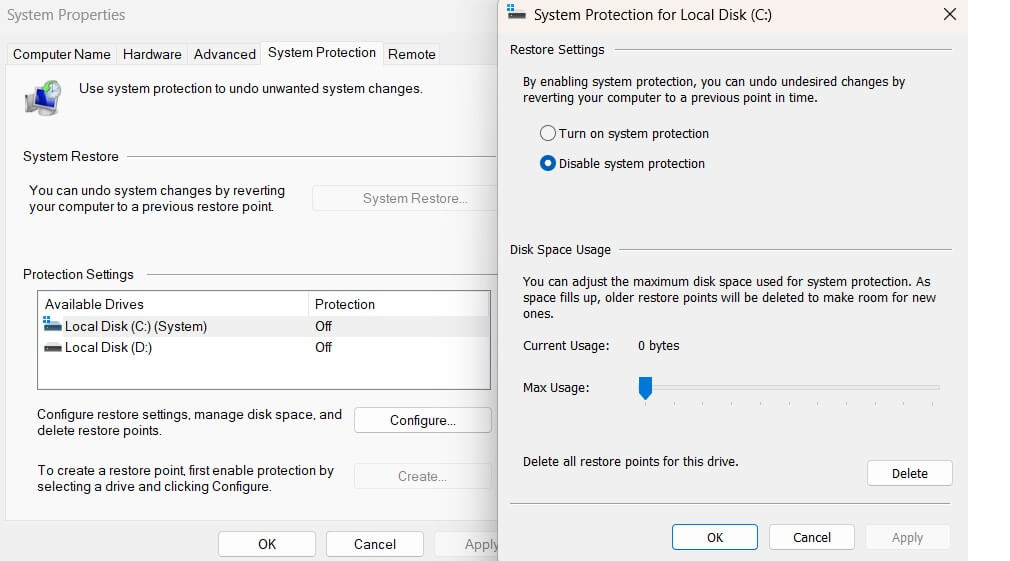
Task: Select Disable system protection radio button
Action: [x=548, y=164]
